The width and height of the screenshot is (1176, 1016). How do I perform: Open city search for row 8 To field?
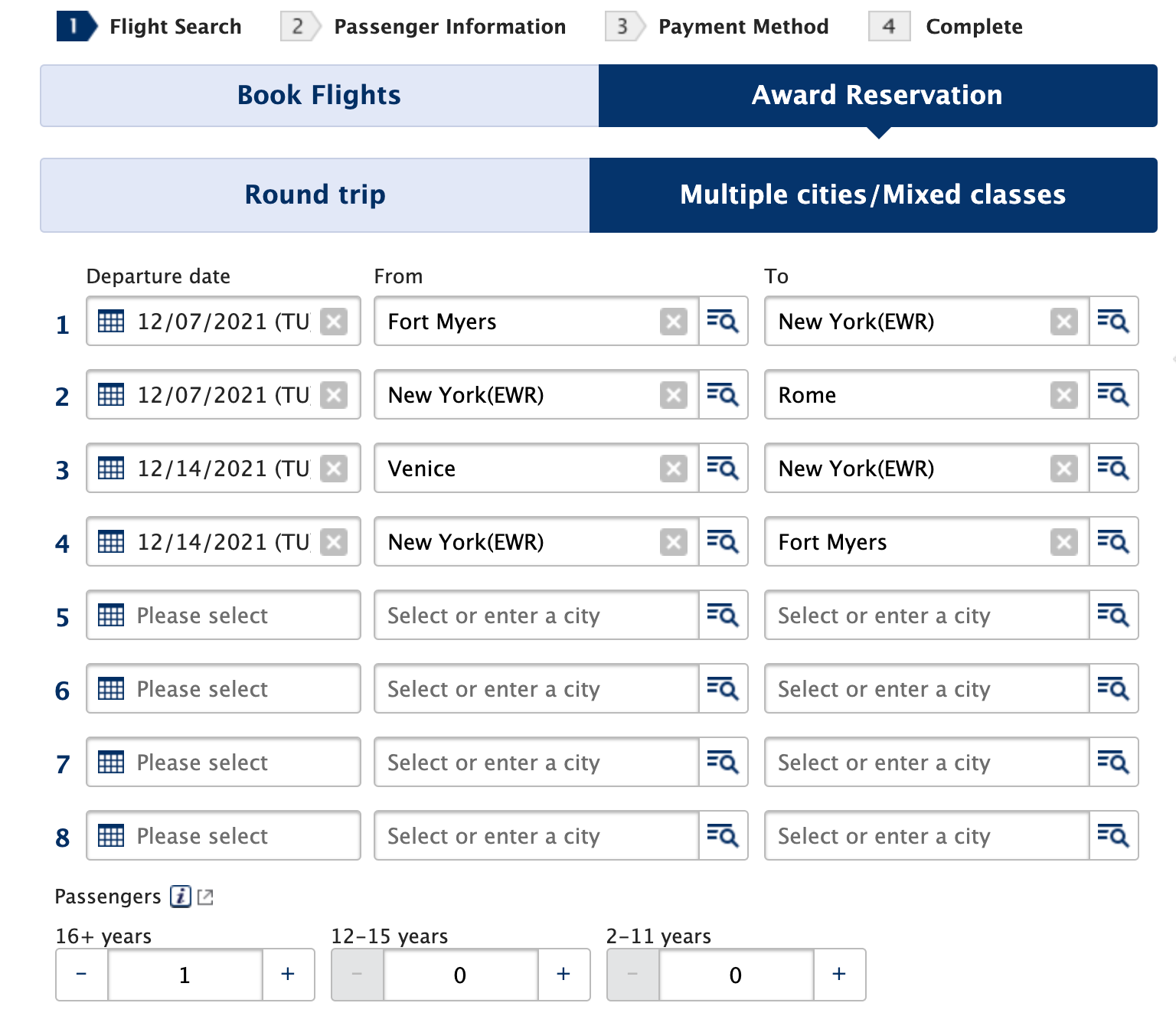[1113, 835]
